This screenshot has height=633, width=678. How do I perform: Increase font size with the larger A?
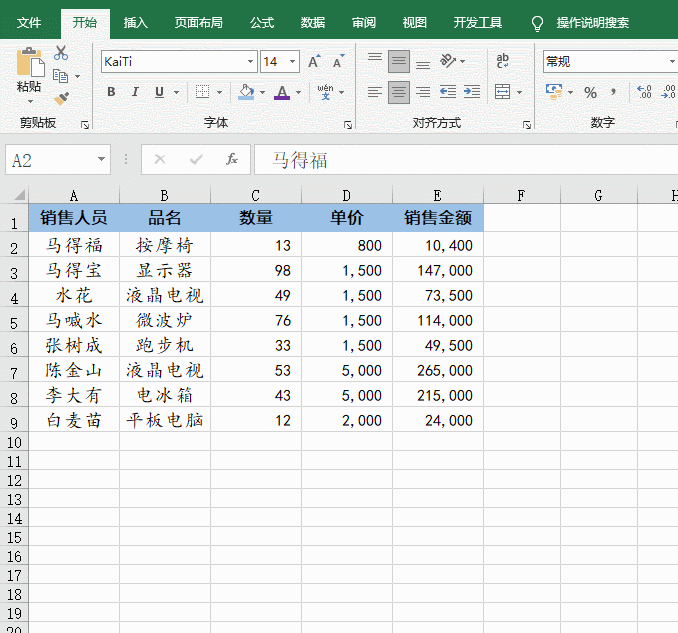314,62
